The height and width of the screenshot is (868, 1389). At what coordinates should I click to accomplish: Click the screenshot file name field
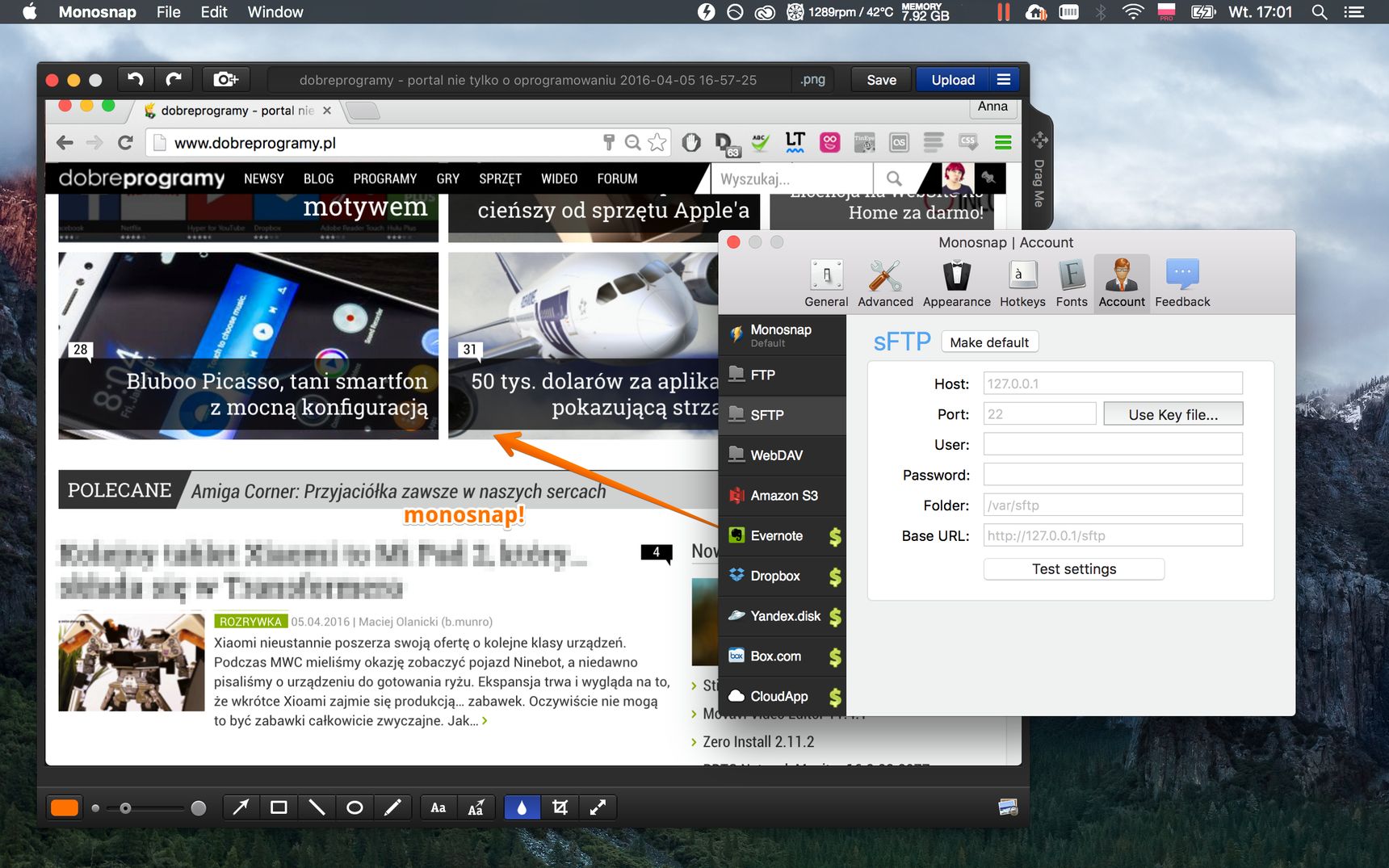pos(528,80)
